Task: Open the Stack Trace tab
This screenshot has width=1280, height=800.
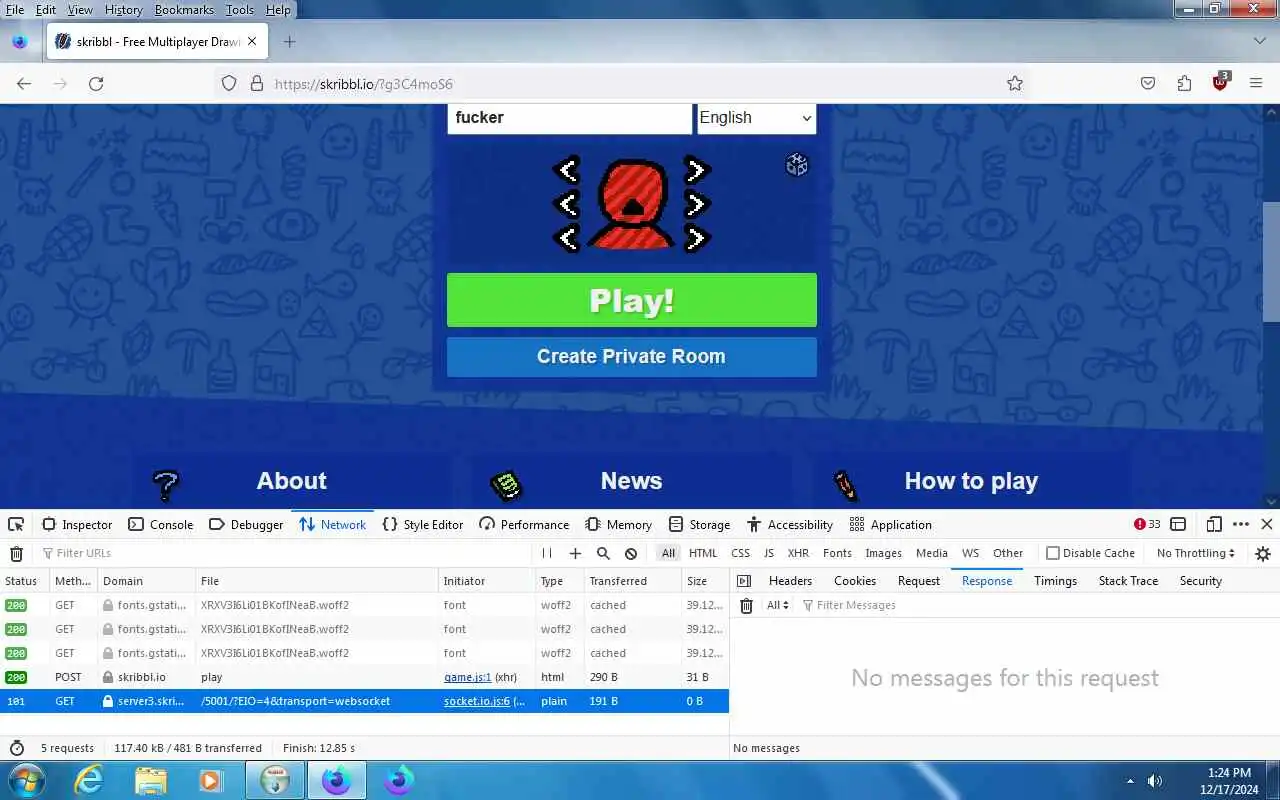Action: pos(1128,581)
